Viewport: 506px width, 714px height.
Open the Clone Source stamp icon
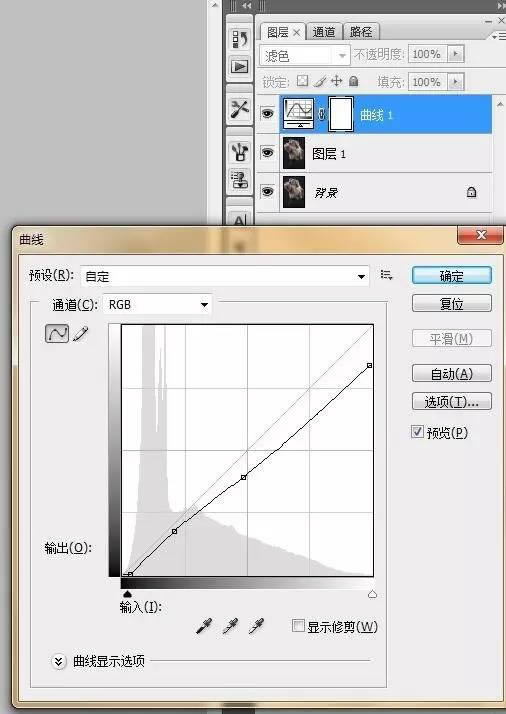tap(240, 179)
